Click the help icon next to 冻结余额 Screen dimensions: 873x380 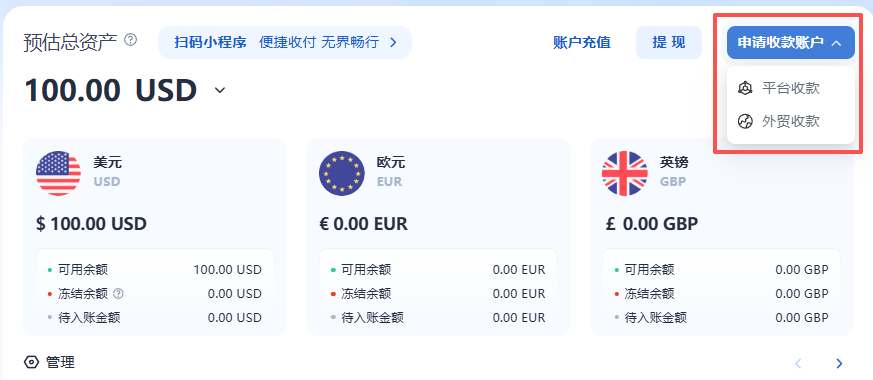(118, 293)
